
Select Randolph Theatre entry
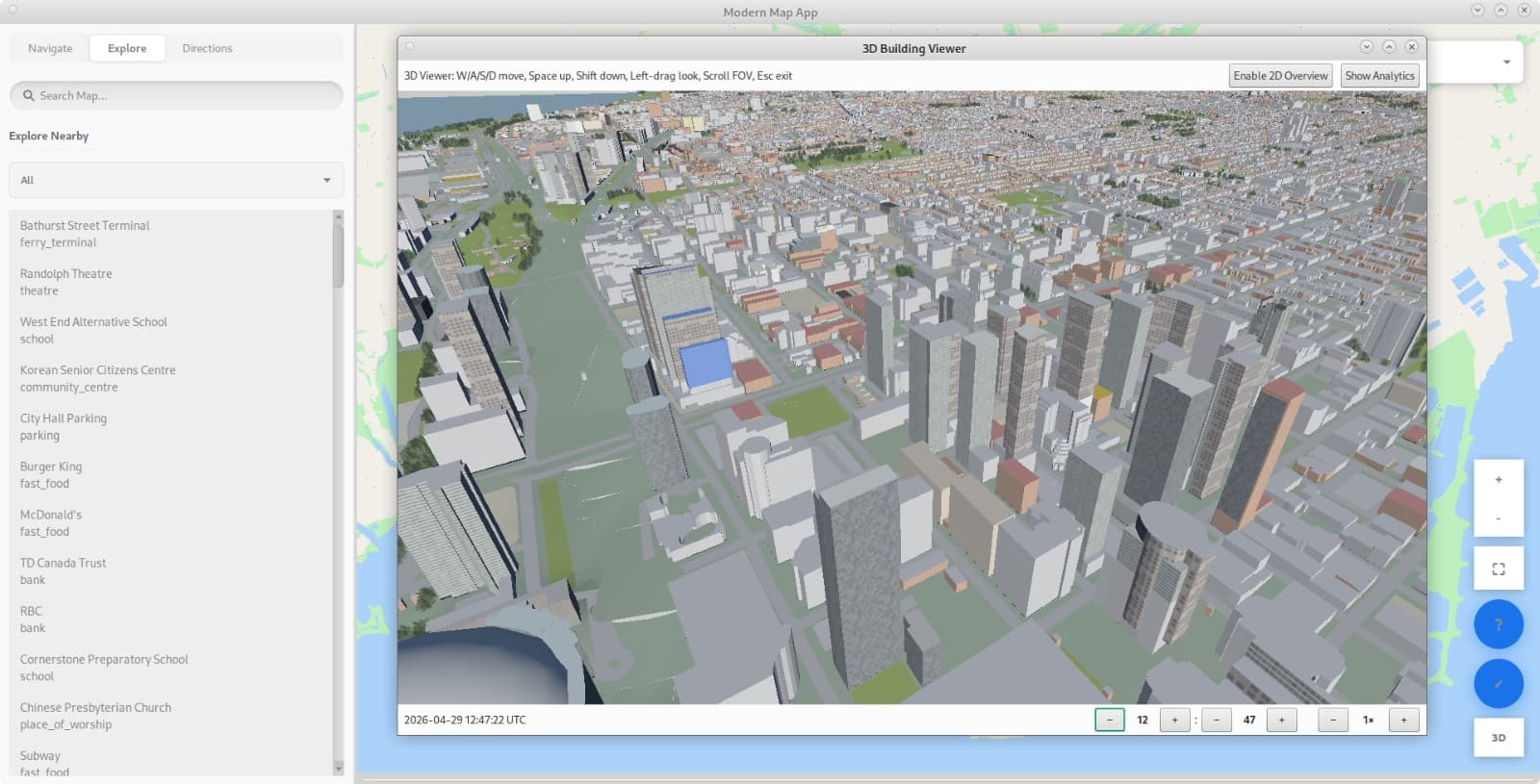tap(171, 282)
